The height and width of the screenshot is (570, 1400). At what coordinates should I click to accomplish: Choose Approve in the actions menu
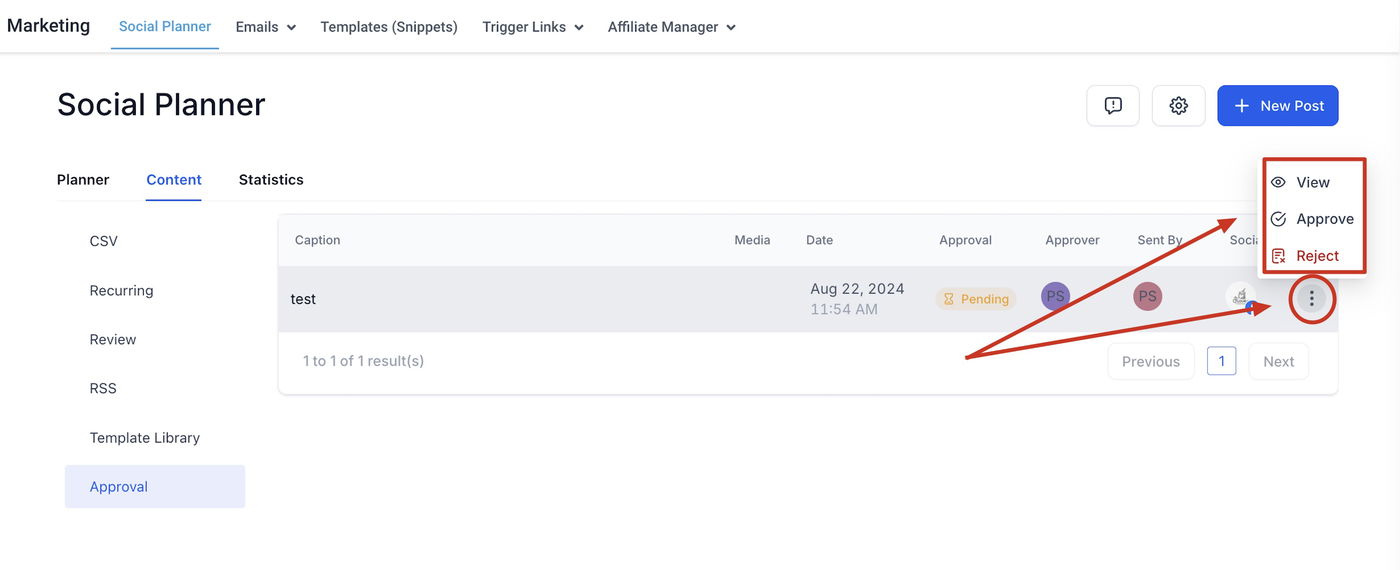[x=1312, y=219]
